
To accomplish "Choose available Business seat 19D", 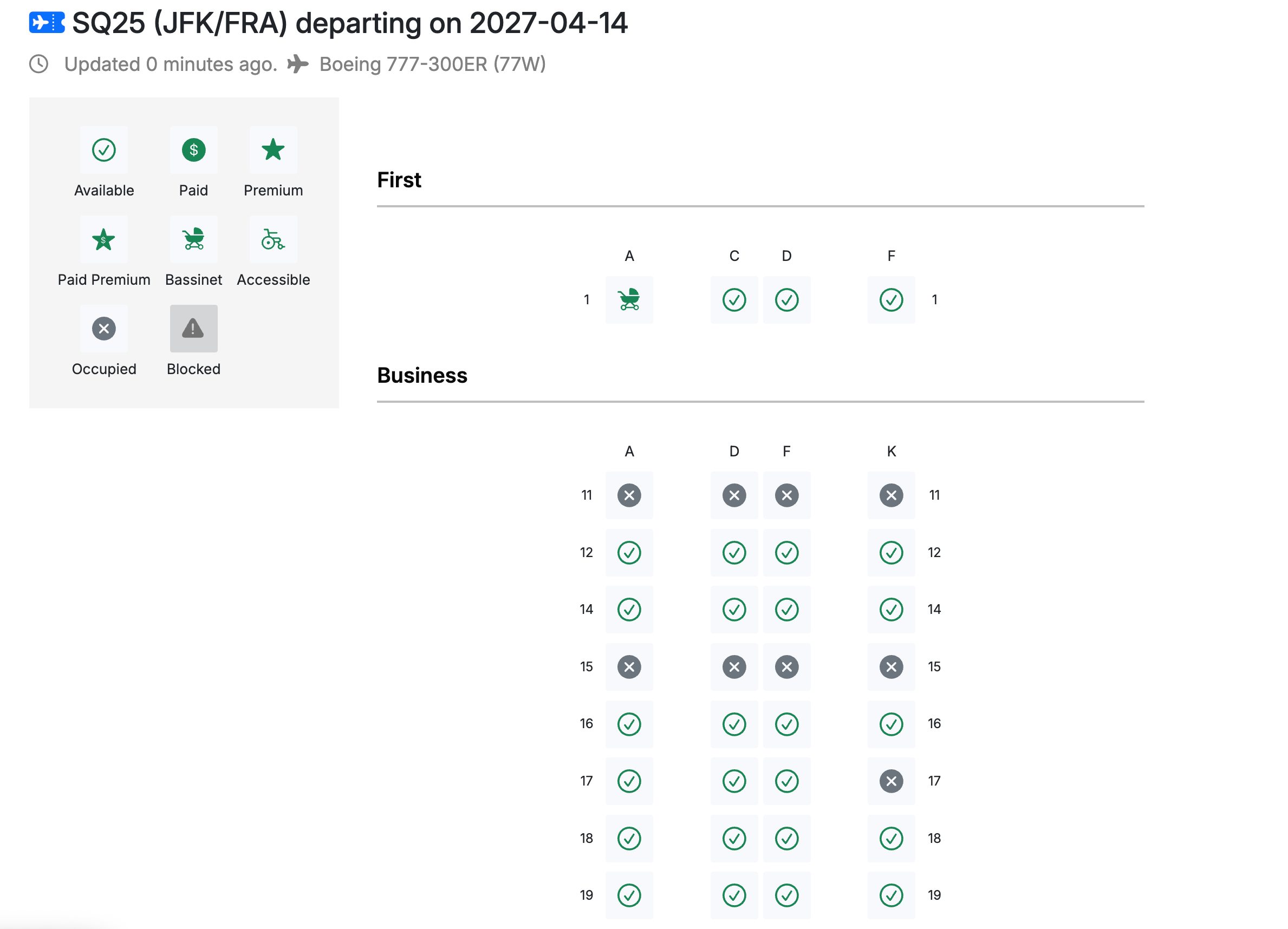I will click(734, 895).
